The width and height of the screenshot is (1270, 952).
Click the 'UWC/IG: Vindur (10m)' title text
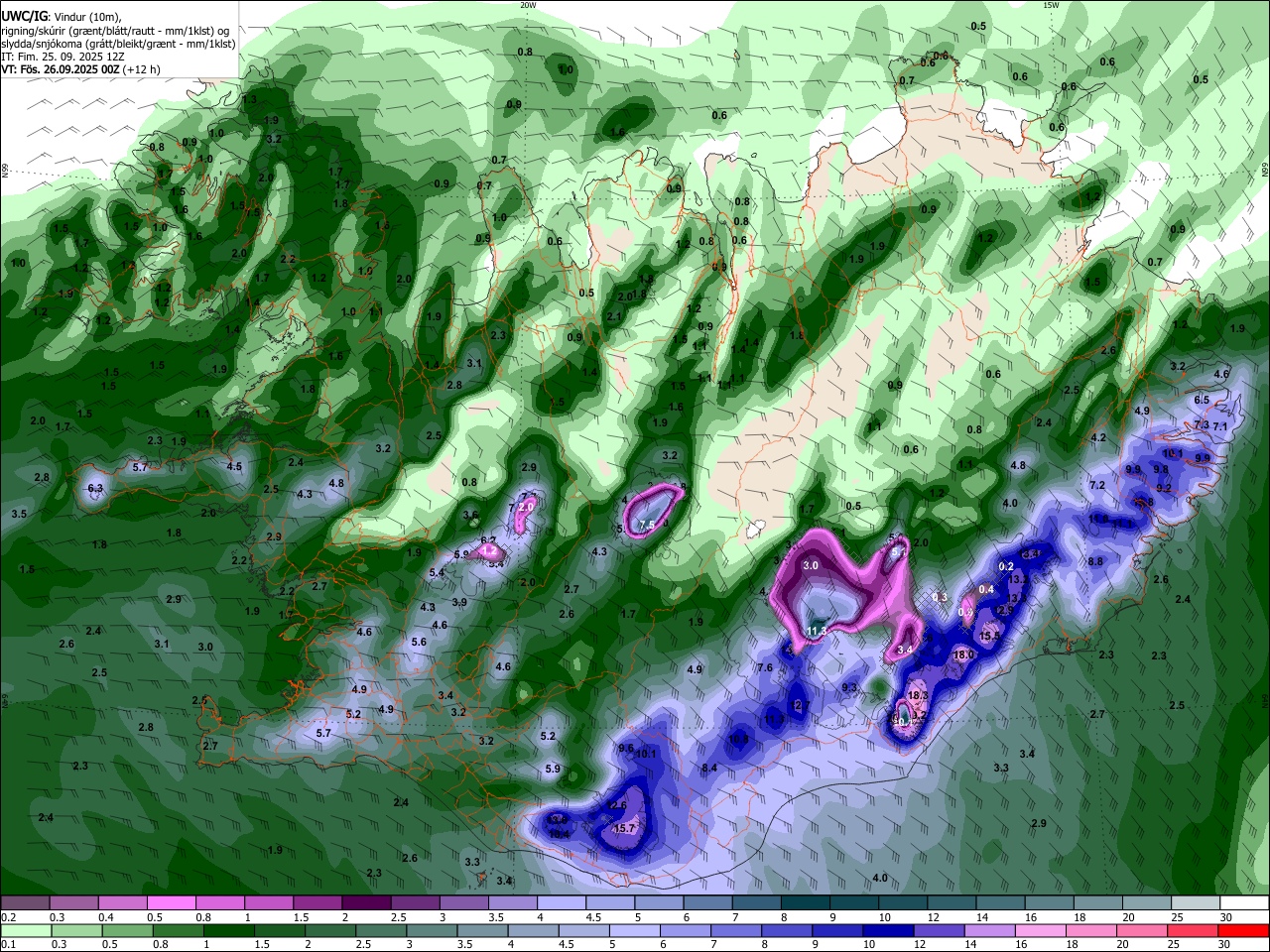pyautogui.click(x=62, y=16)
